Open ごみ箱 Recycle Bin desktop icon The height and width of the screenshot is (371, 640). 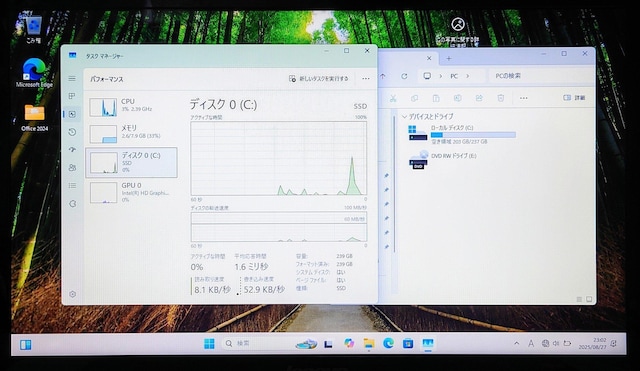[x=33, y=29]
